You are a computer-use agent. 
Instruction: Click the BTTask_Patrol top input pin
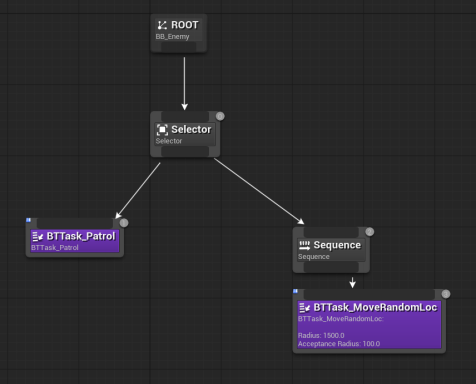point(75,223)
